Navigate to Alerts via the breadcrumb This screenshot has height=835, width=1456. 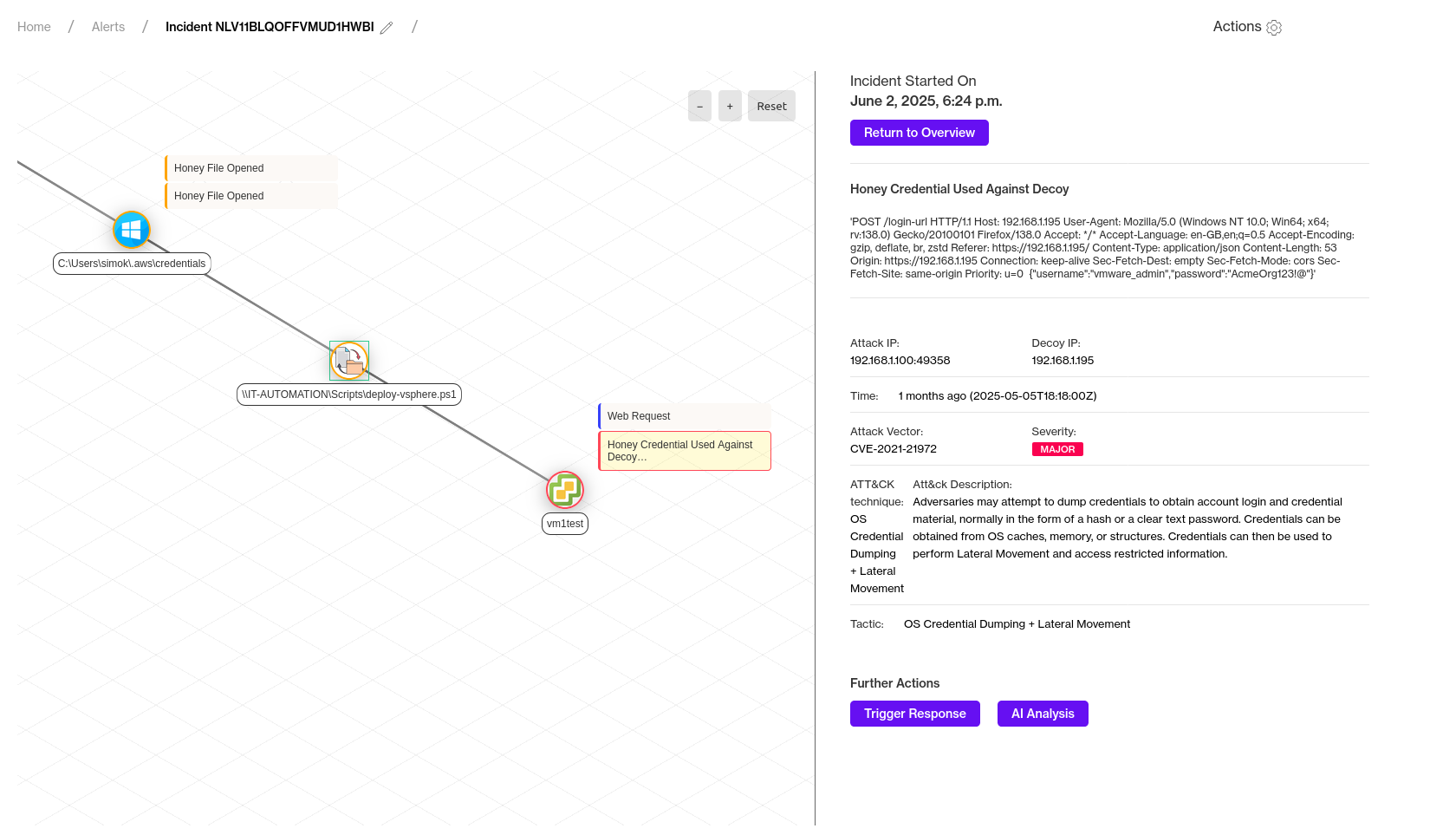pos(107,27)
